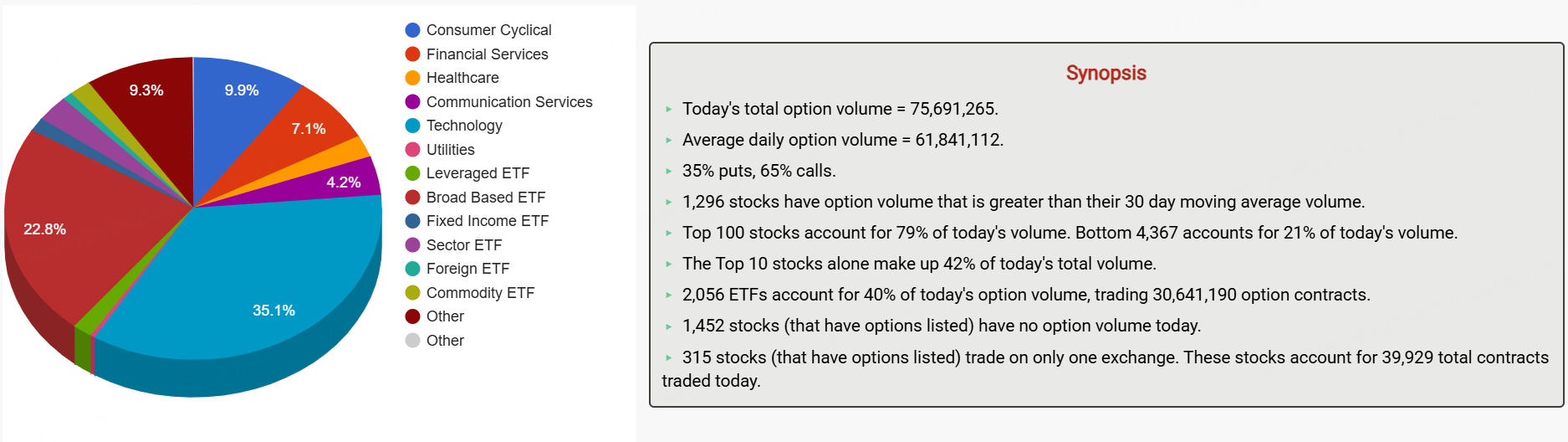
Task: Select the Broad Based ETF legend label
Action: (486, 198)
